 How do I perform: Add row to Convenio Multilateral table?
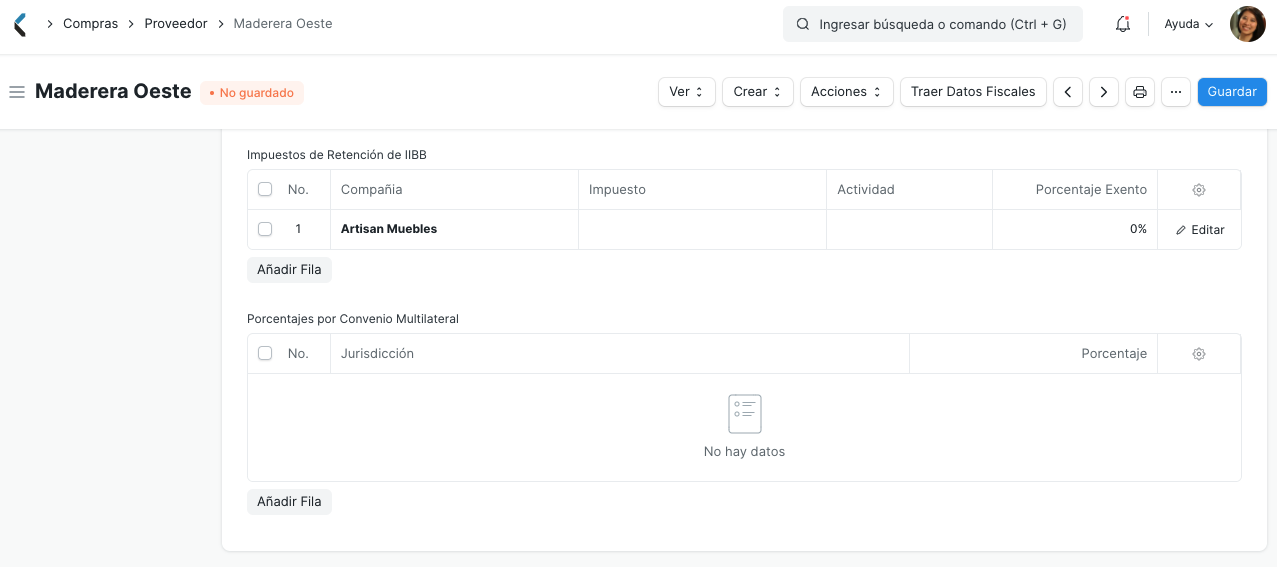coord(289,502)
